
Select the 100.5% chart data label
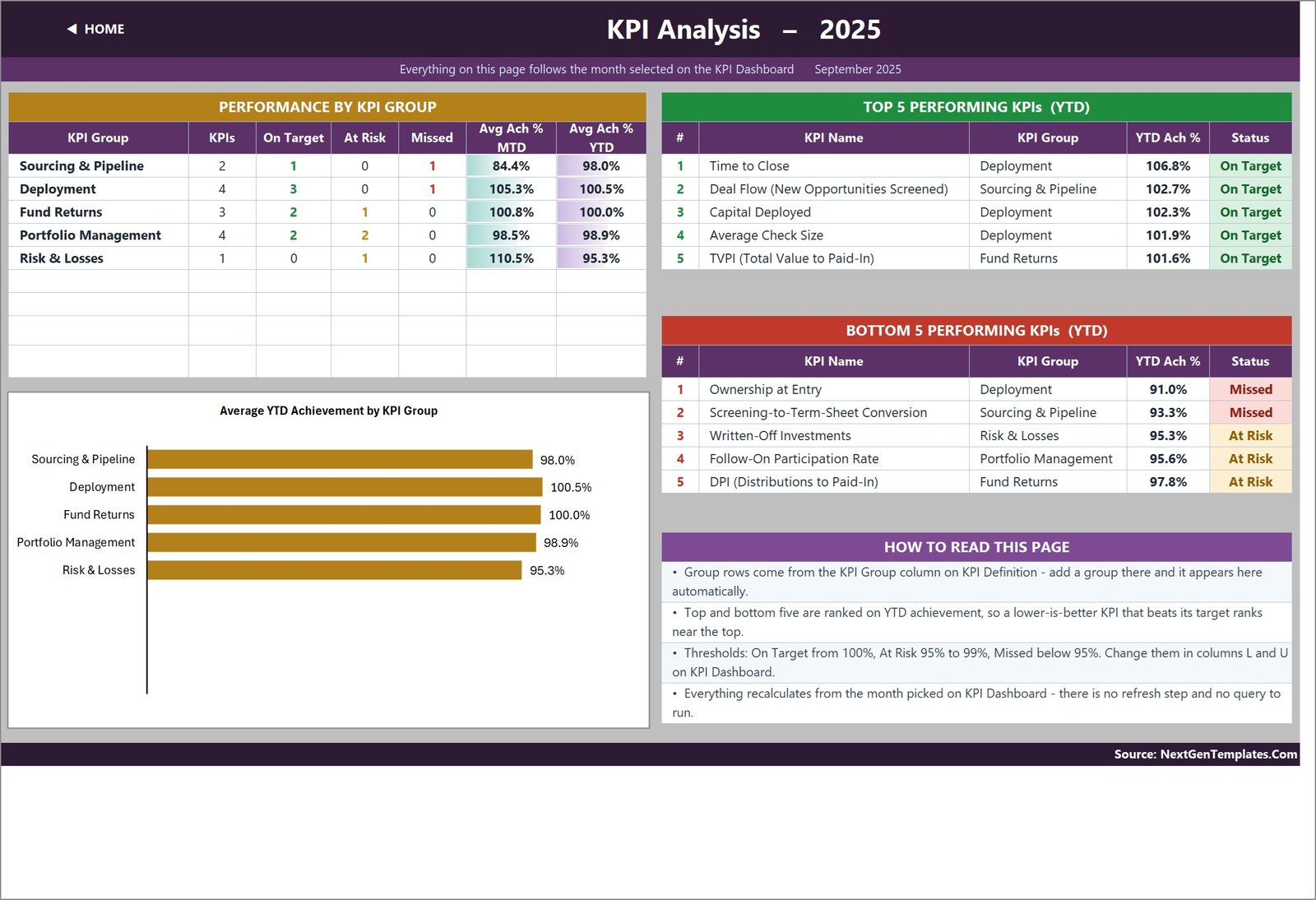[x=571, y=487]
